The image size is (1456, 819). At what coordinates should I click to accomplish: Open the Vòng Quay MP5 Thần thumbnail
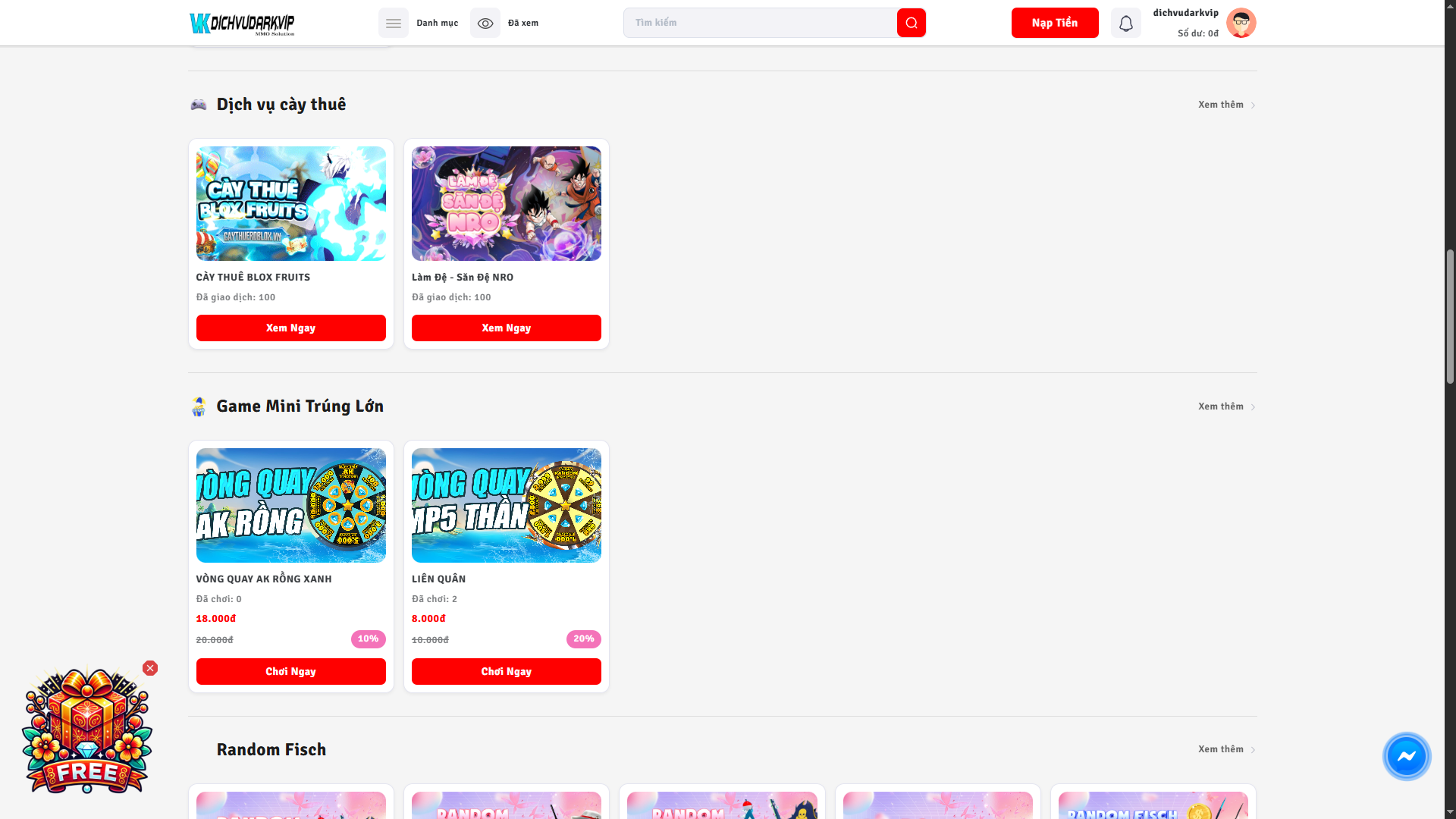pos(506,505)
